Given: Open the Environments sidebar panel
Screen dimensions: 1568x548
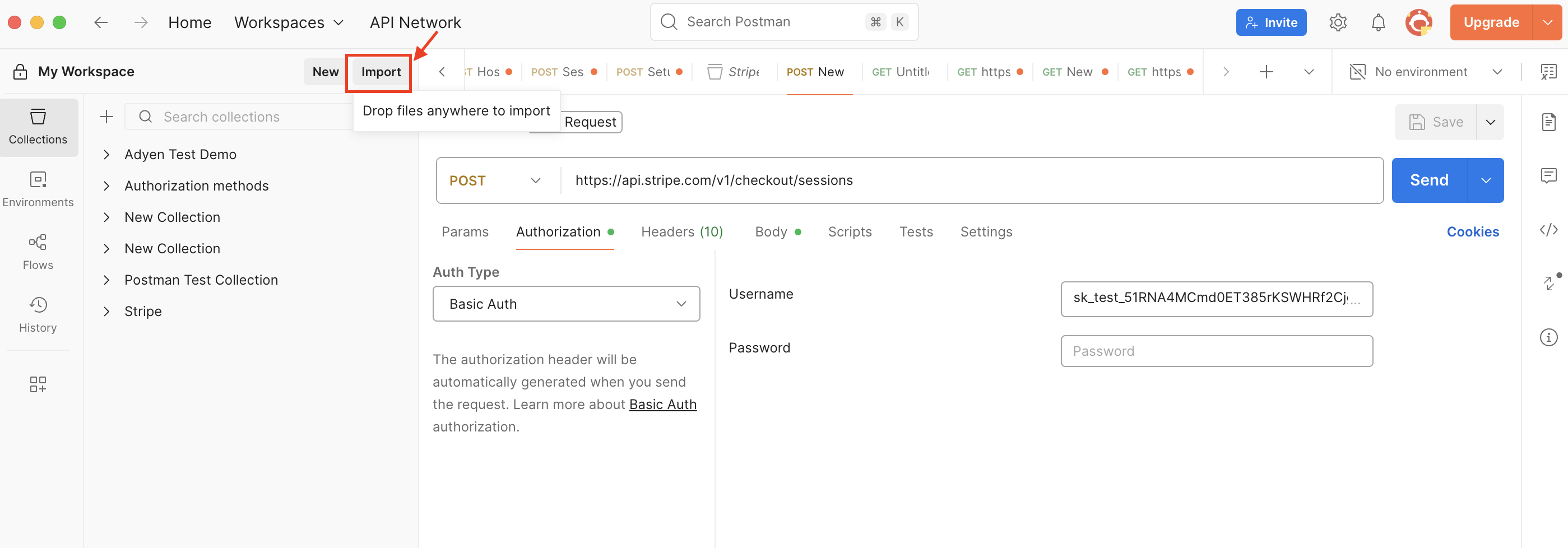Looking at the screenshot, I should click(38, 190).
